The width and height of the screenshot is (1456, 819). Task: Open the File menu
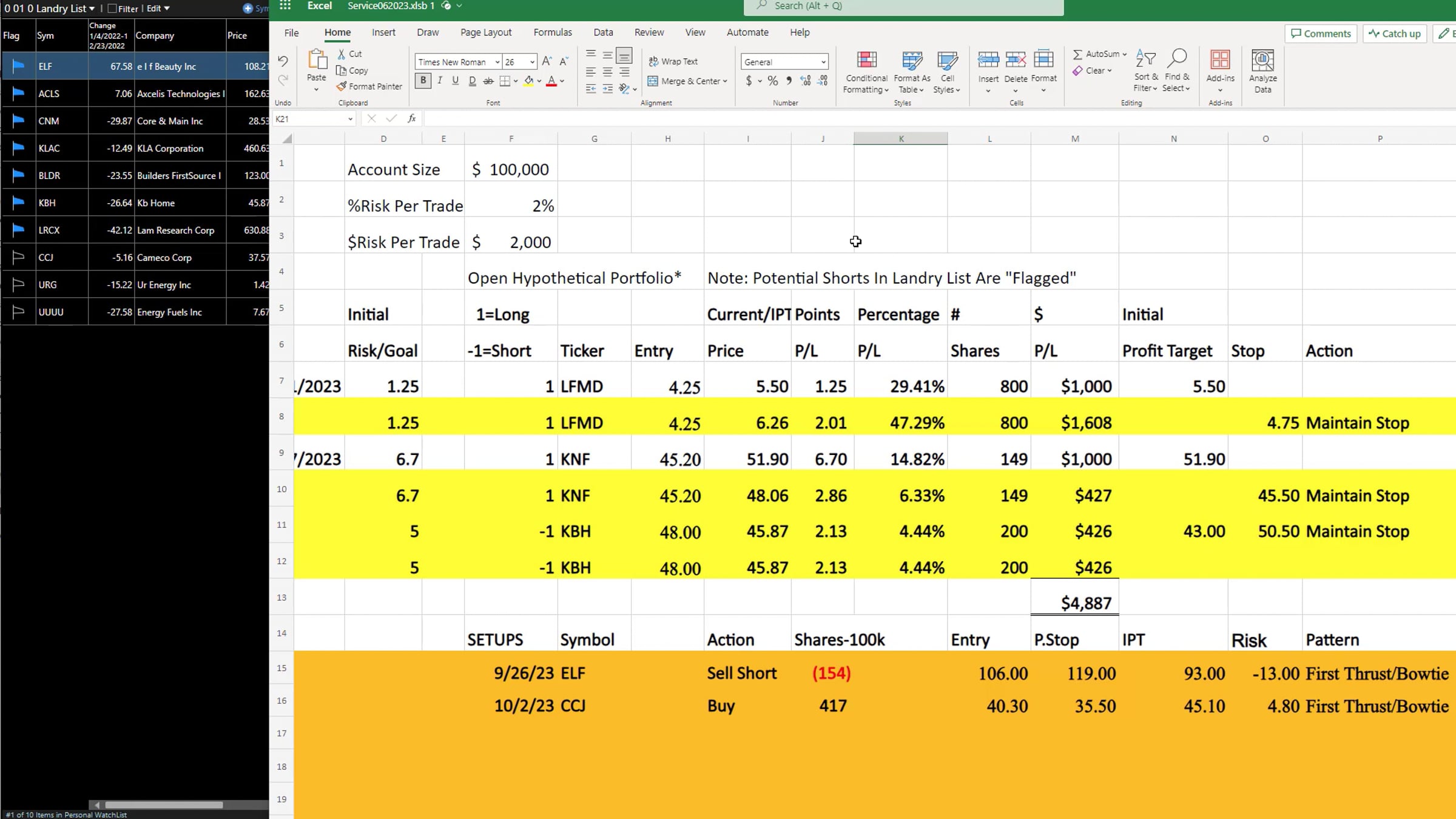coord(292,33)
